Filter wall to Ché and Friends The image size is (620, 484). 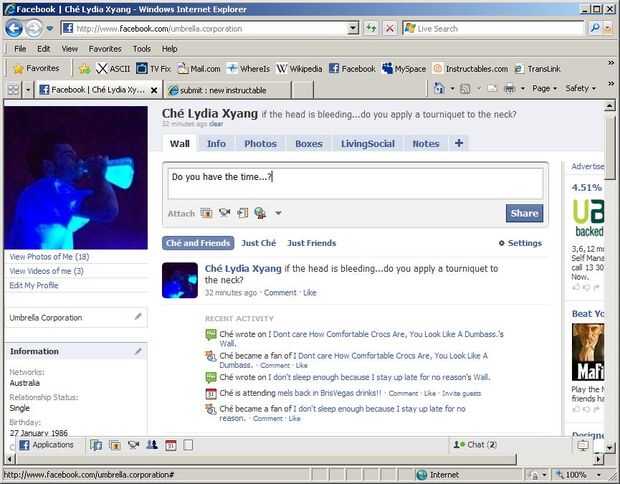click(x=198, y=243)
